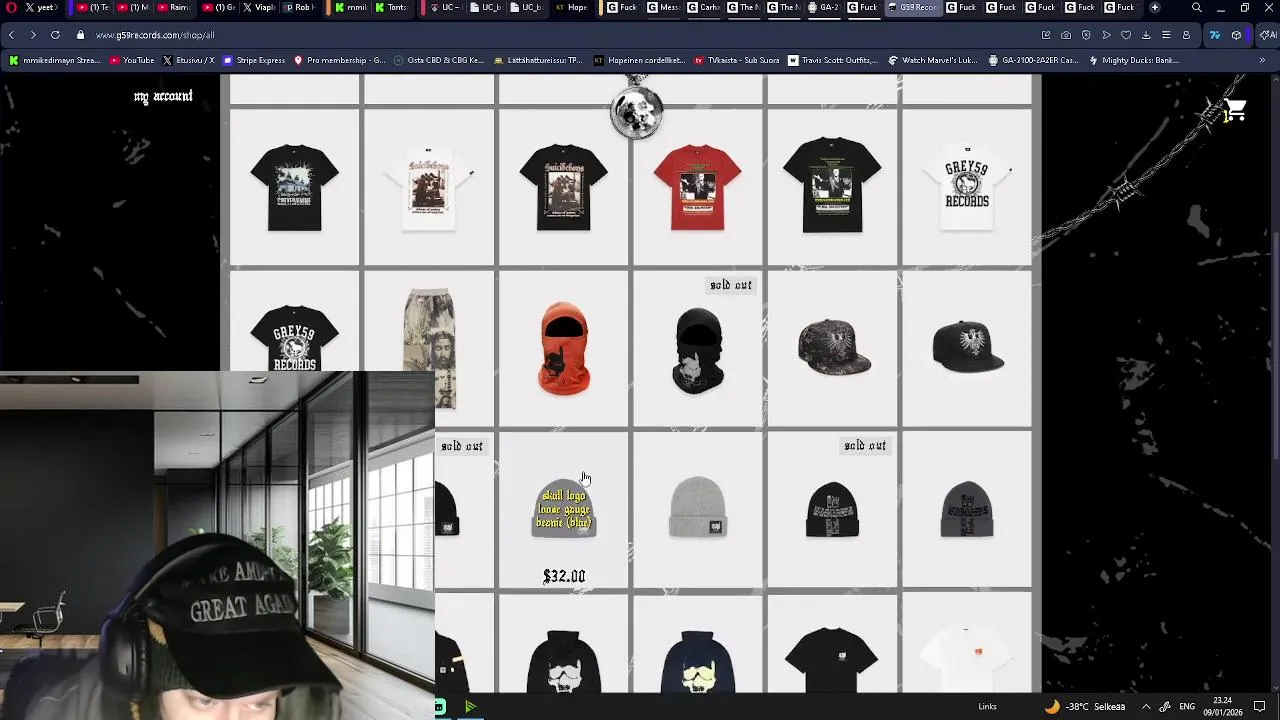This screenshot has height=720, width=1280.
Task: Open the orange balaclava product
Action: point(564,349)
